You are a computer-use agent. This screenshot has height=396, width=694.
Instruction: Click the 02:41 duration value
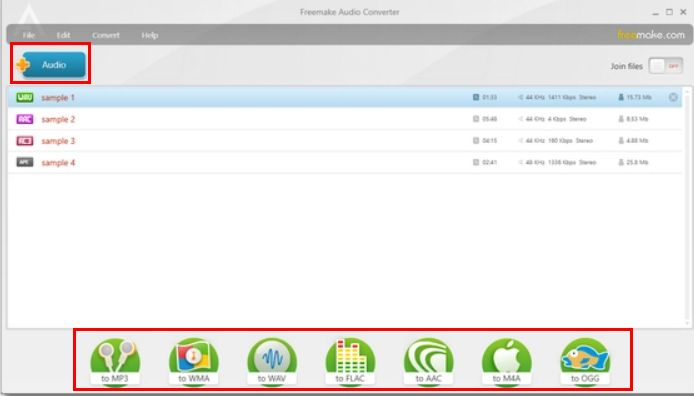coord(490,162)
